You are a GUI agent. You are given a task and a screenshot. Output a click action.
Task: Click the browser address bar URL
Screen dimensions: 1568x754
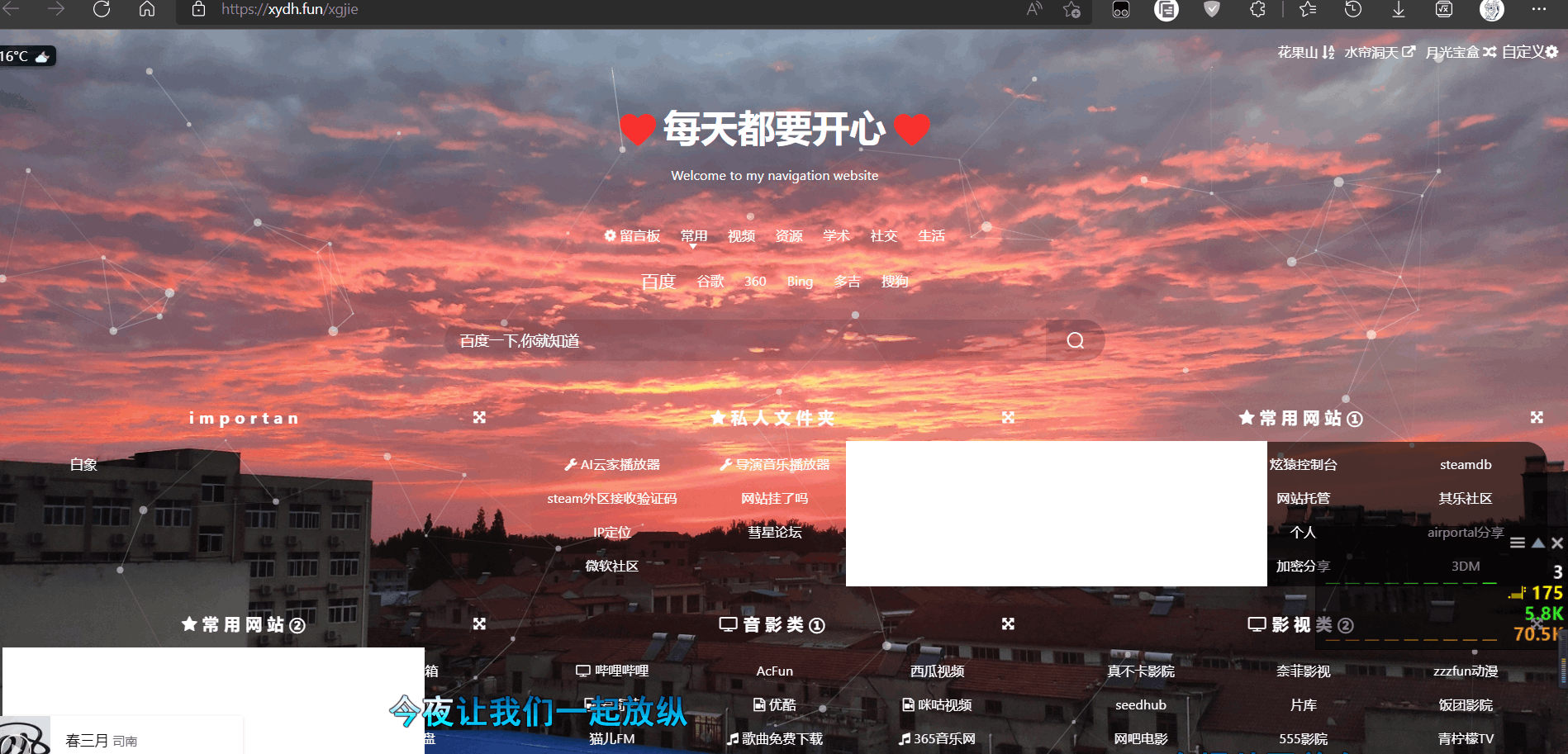(290, 9)
